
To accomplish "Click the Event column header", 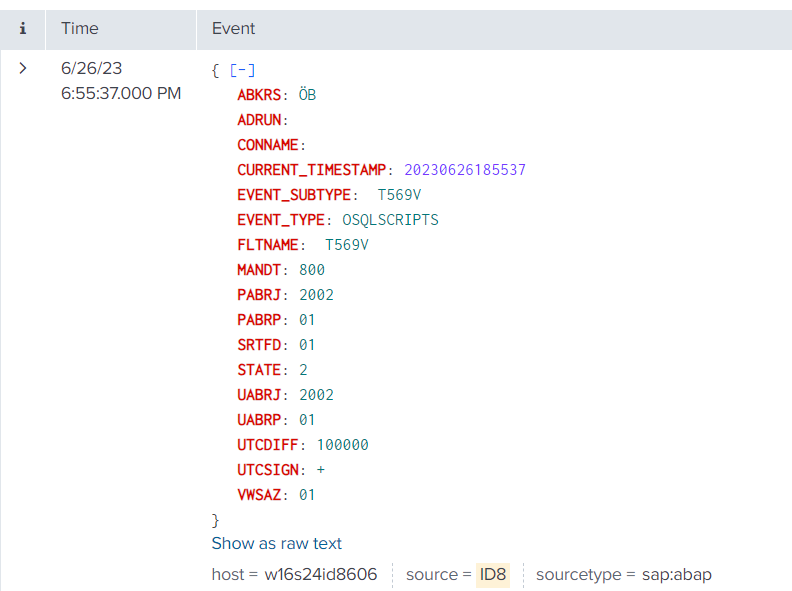I will (233, 29).
